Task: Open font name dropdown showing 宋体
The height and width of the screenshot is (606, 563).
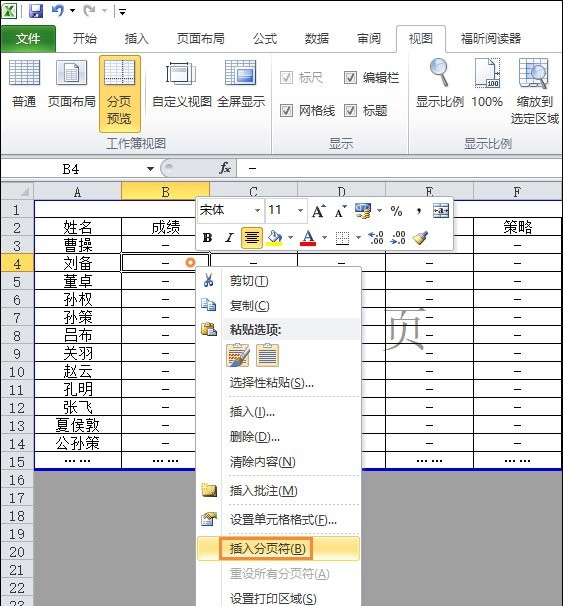Action: [257, 211]
